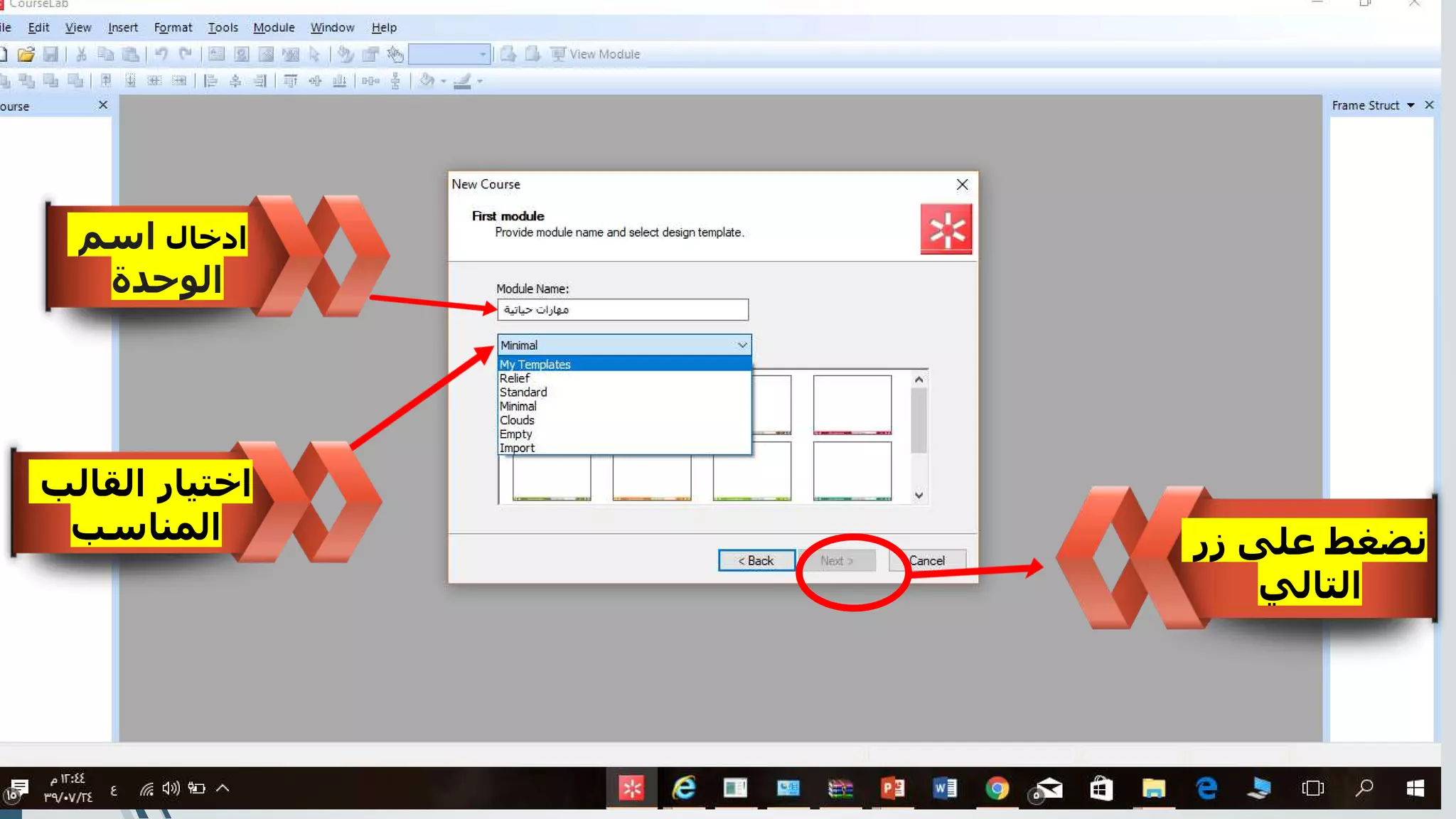Click the Back button

pyautogui.click(x=756, y=560)
